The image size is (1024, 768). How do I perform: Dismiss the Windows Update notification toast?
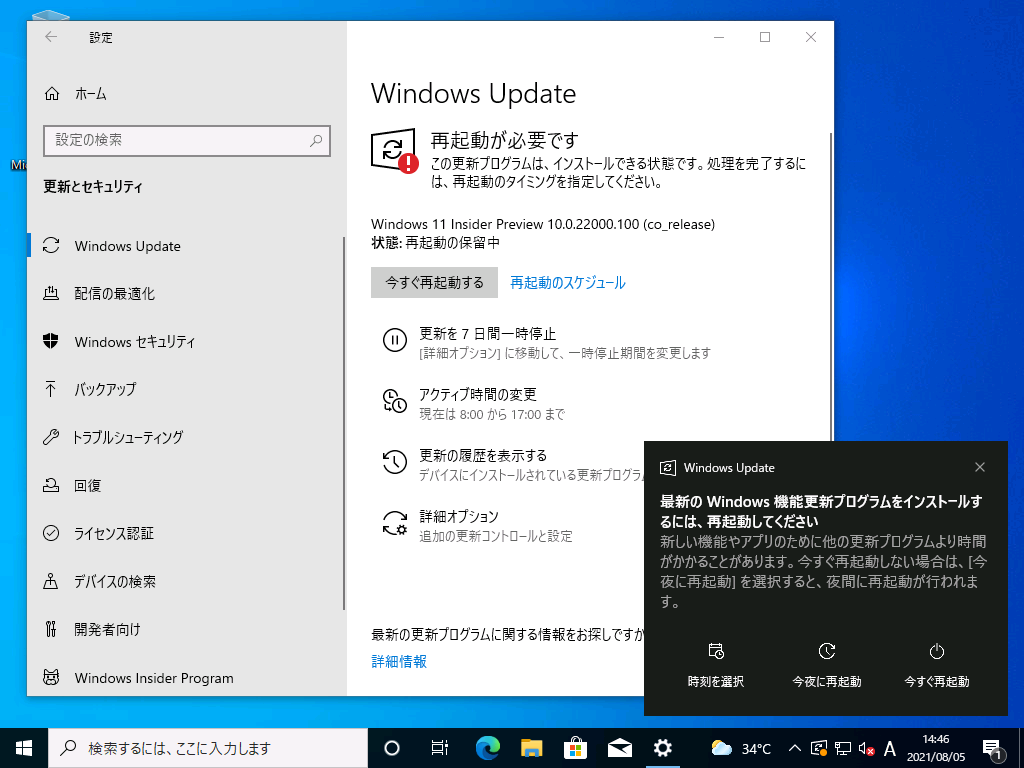click(x=980, y=467)
